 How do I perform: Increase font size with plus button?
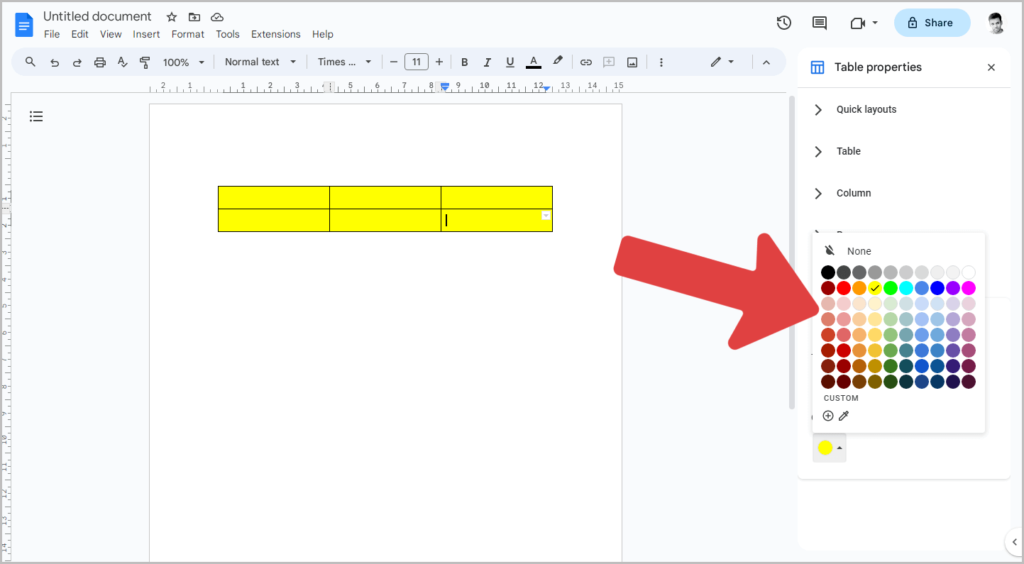pos(439,62)
